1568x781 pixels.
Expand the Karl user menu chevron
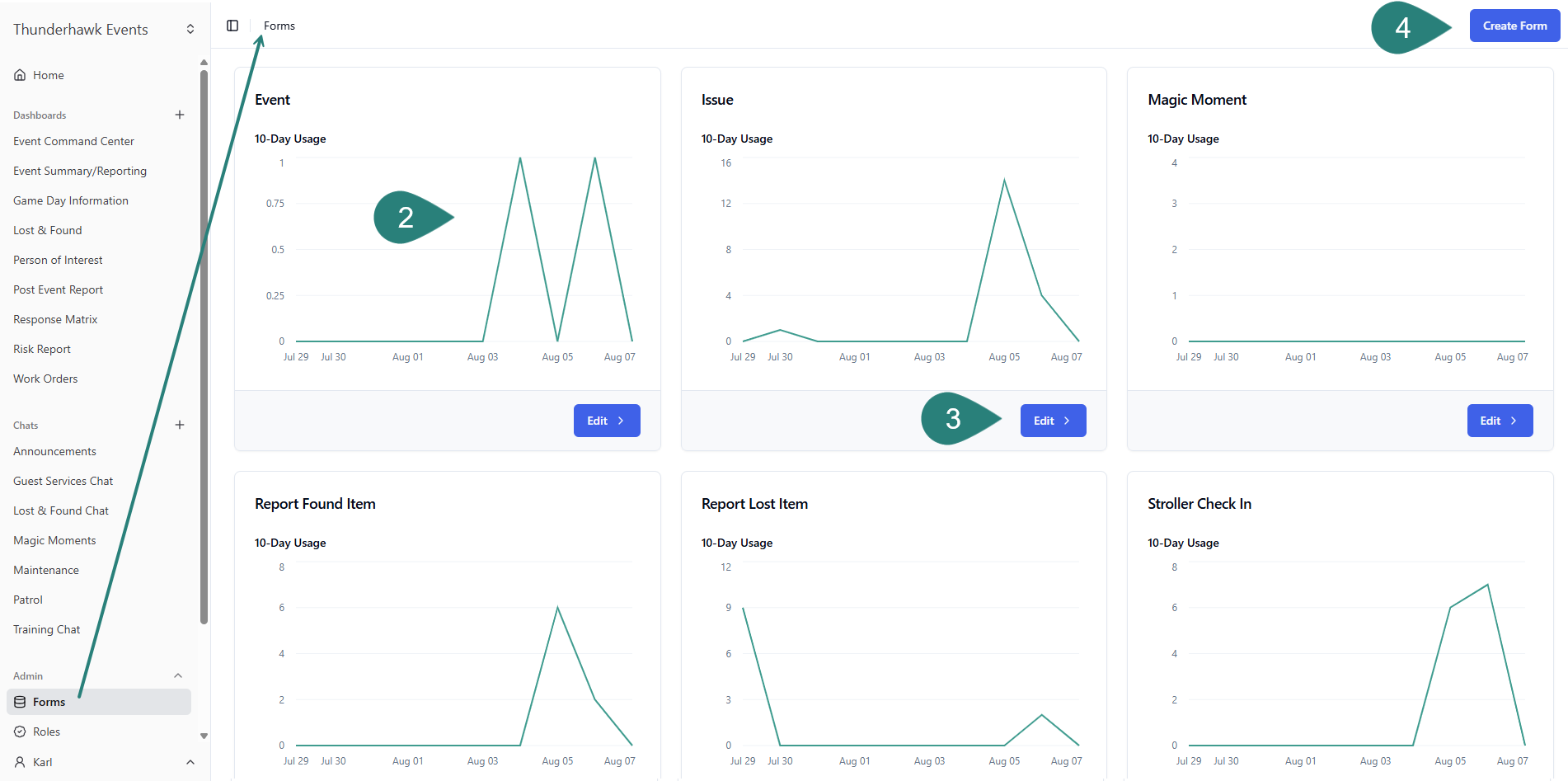pyautogui.click(x=190, y=762)
